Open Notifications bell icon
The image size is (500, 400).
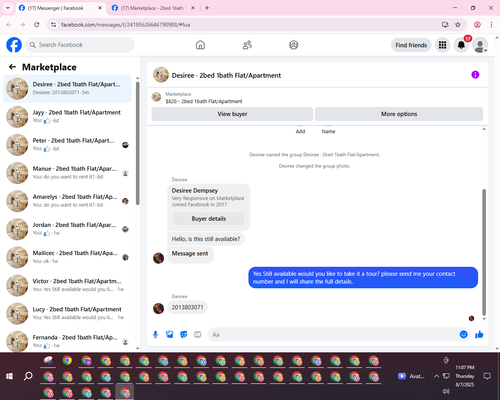click(461, 45)
